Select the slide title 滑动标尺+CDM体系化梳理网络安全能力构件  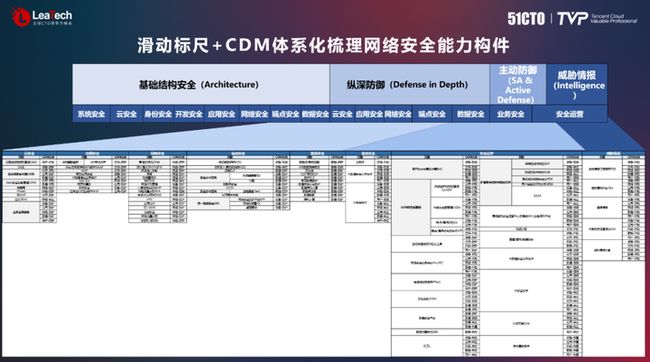[x=323, y=45]
